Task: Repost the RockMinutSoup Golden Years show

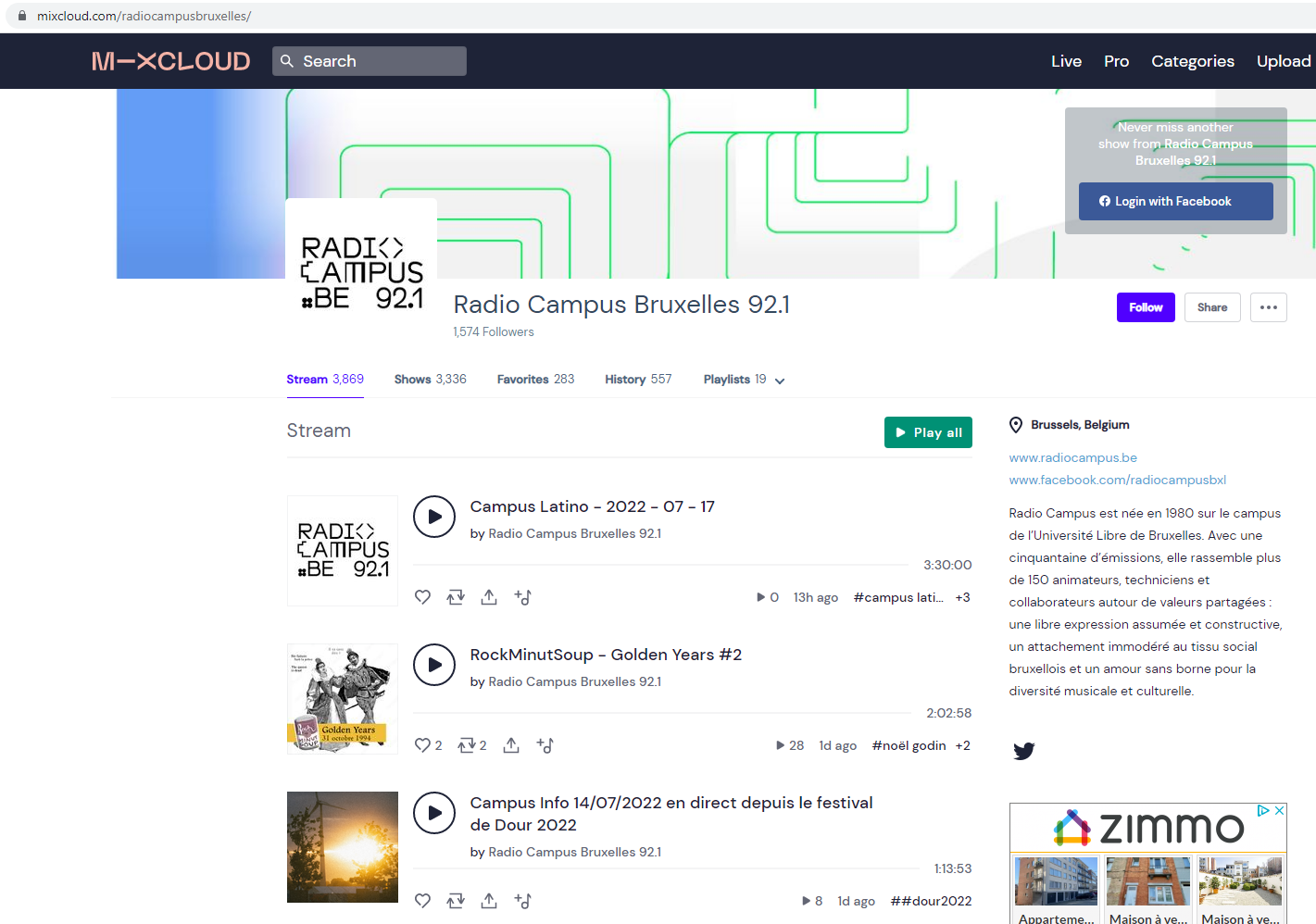Action: (467, 745)
